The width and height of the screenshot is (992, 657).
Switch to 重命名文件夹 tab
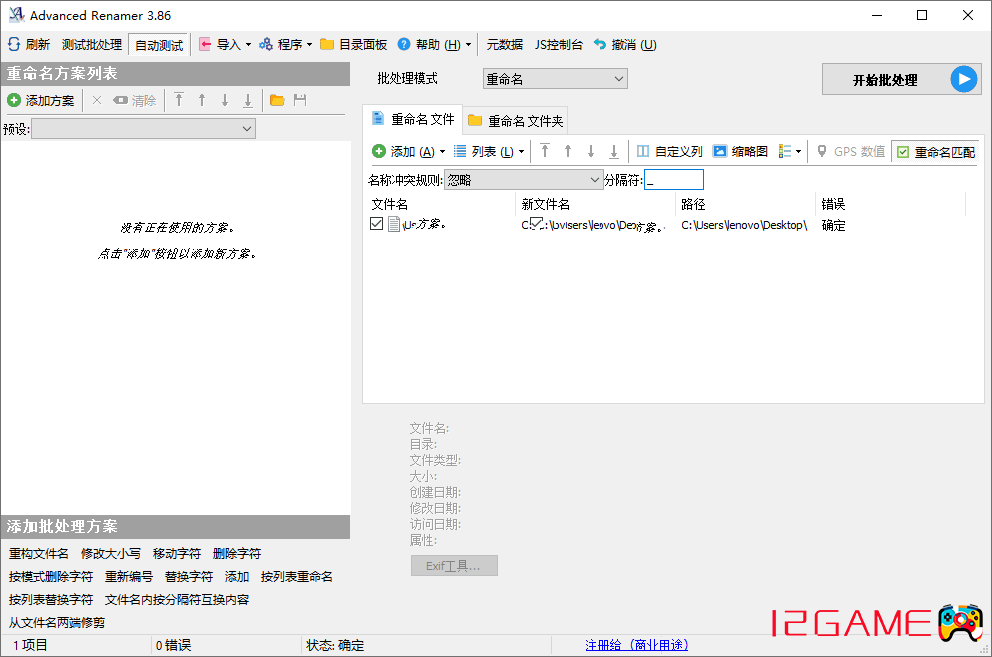[516, 121]
